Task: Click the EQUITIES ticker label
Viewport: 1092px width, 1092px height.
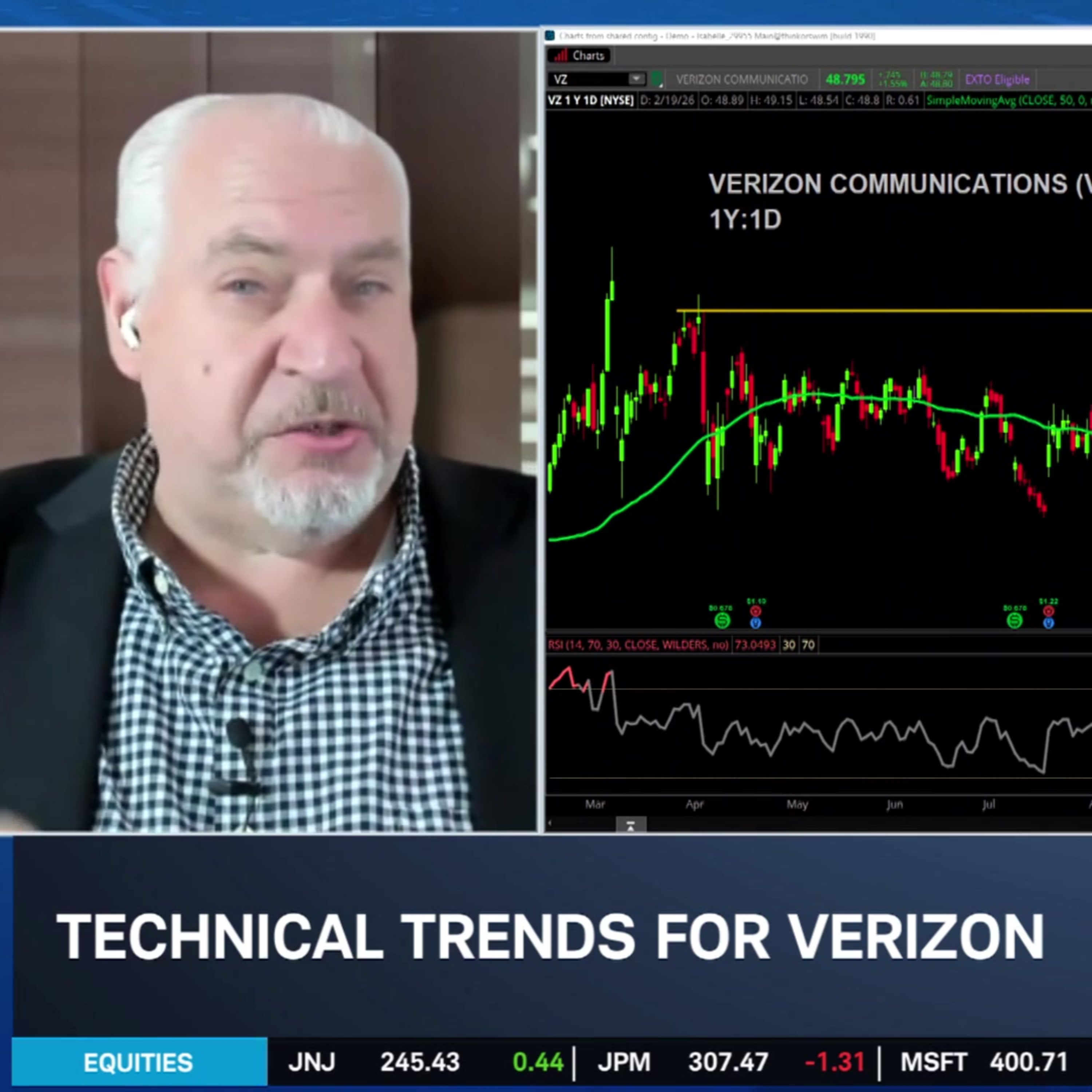Action: pos(138,1063)
